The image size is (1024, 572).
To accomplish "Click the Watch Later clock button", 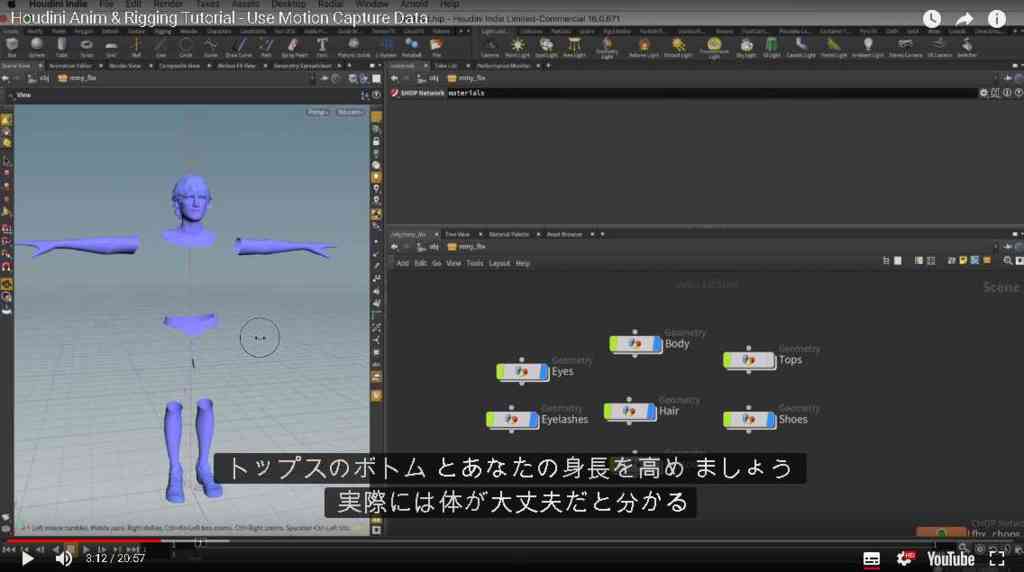I will click(932, 18).
